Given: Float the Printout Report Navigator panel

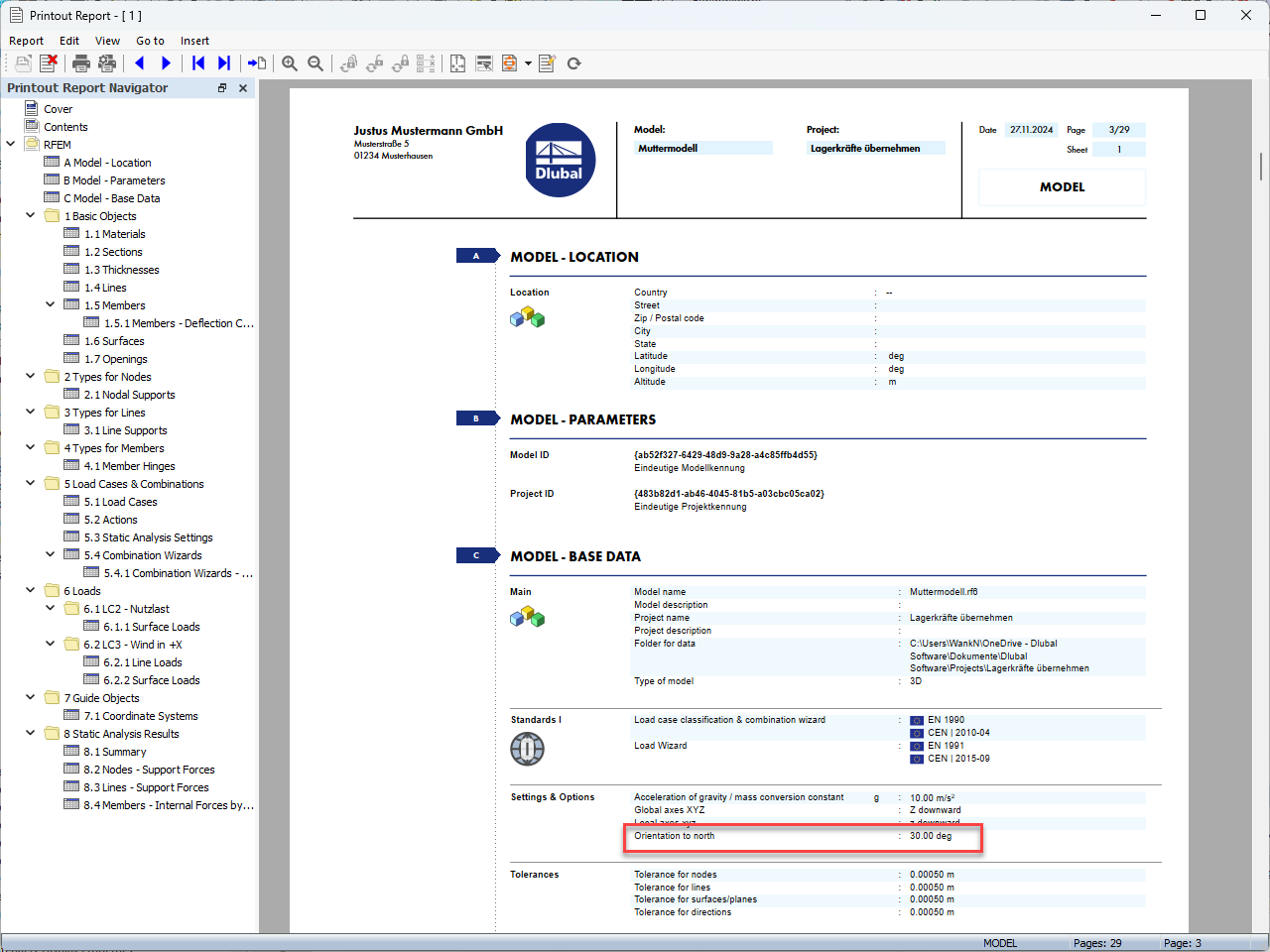Looking at the screenshot, I should [222, 87].
